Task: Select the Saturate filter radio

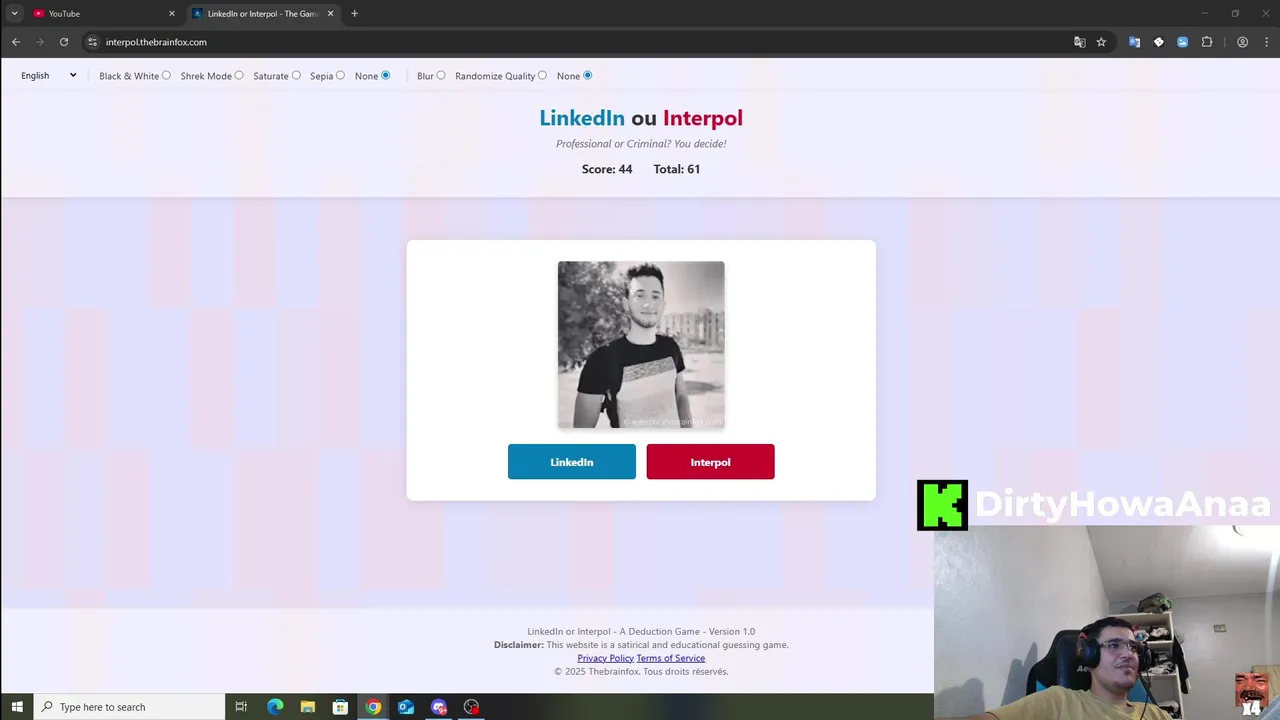Action: pos(296,75)
